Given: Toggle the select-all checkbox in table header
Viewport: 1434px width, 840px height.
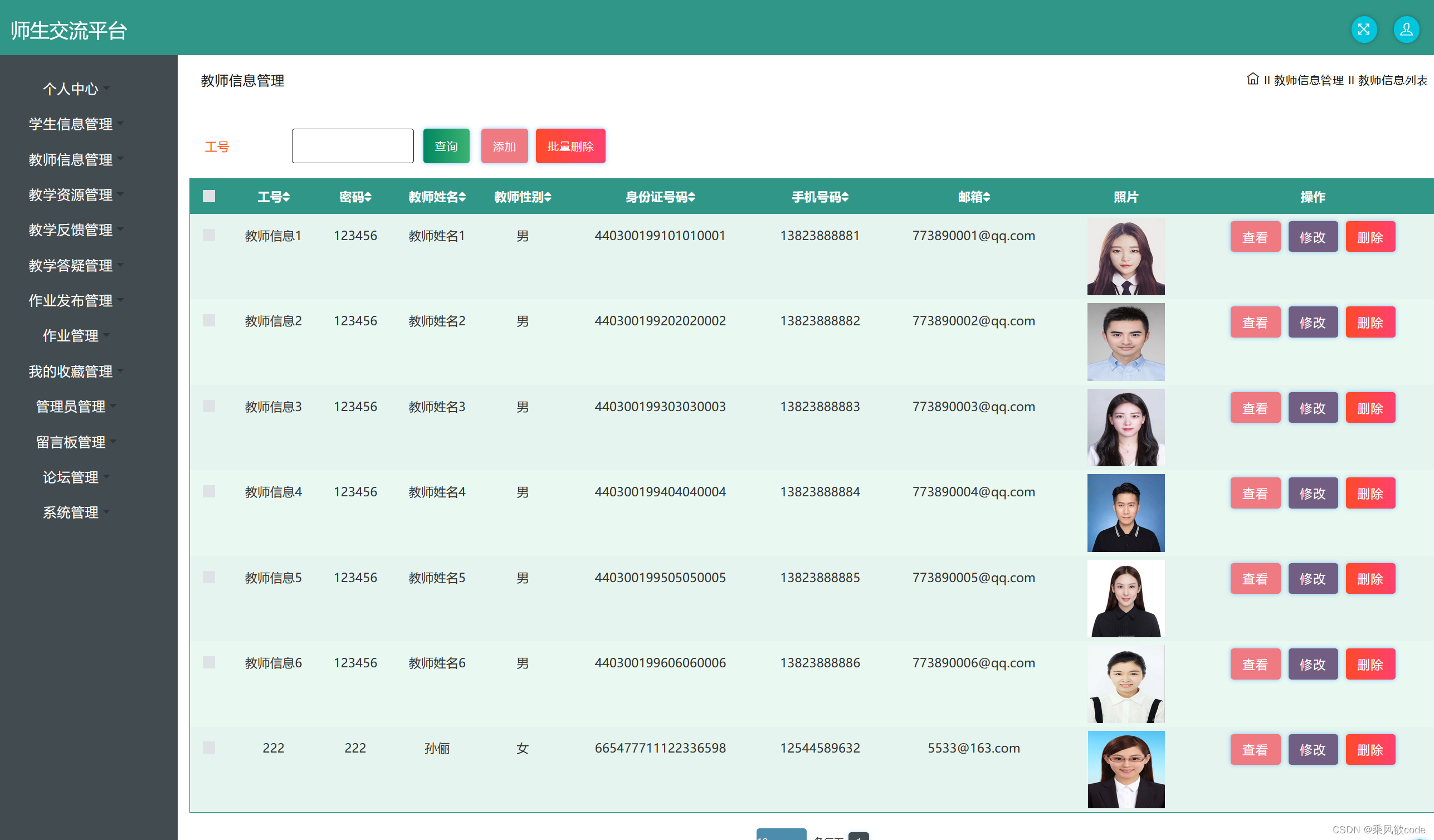Looking at the screenshot, I should pos(209,196).
